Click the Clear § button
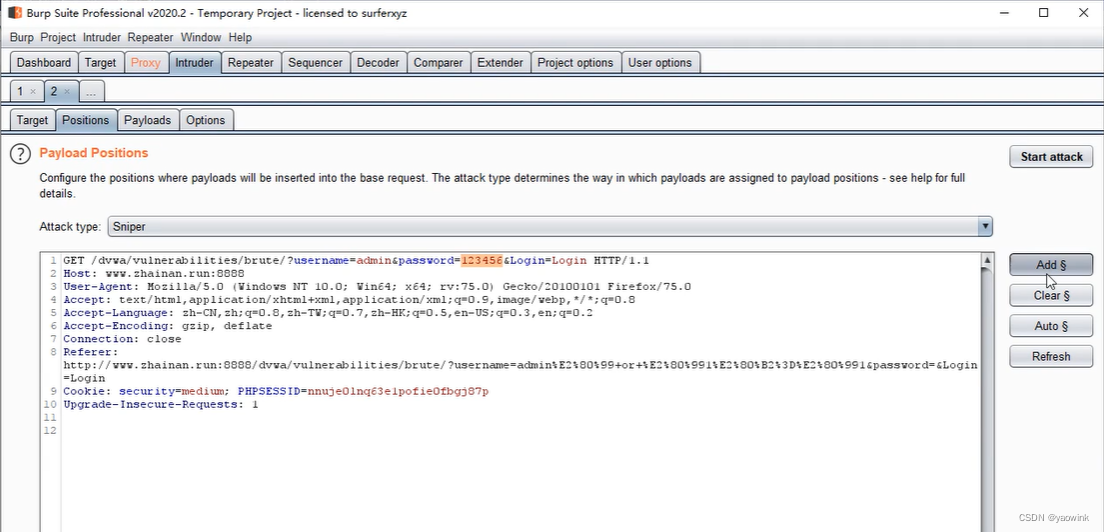The width and height of the screenshot is (1104, 532). [x=1051, y=296]
